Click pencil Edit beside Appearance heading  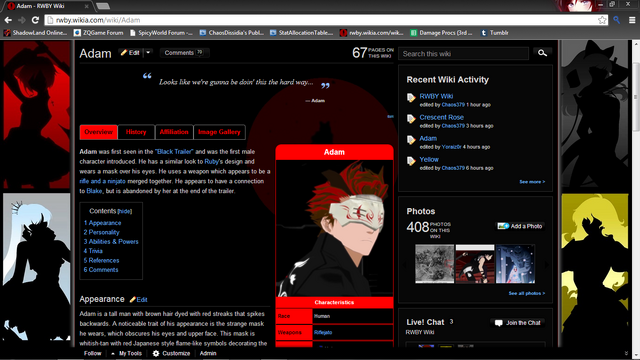138,300
